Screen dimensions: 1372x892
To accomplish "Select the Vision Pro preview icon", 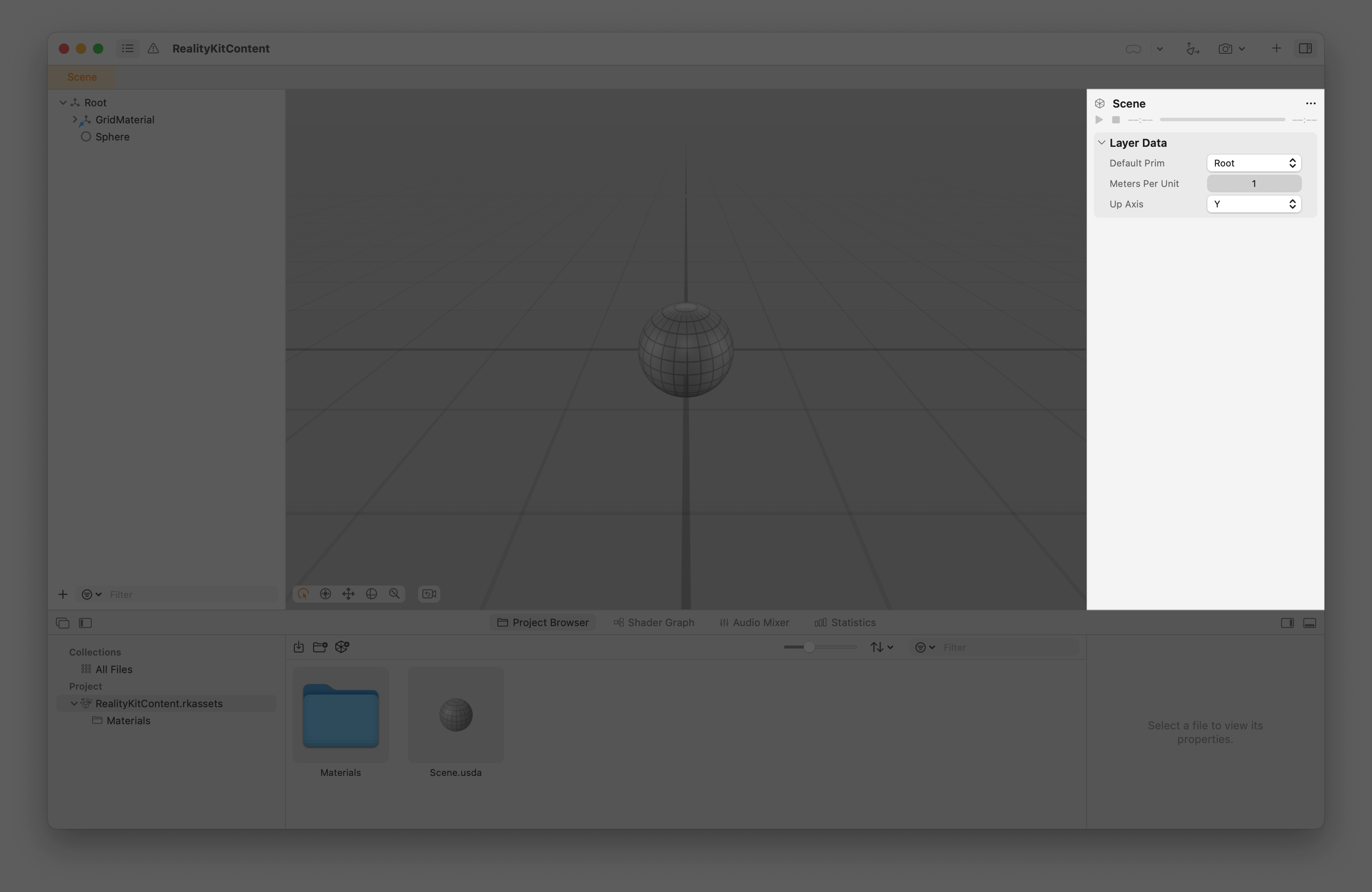I will pos(1134,48).
